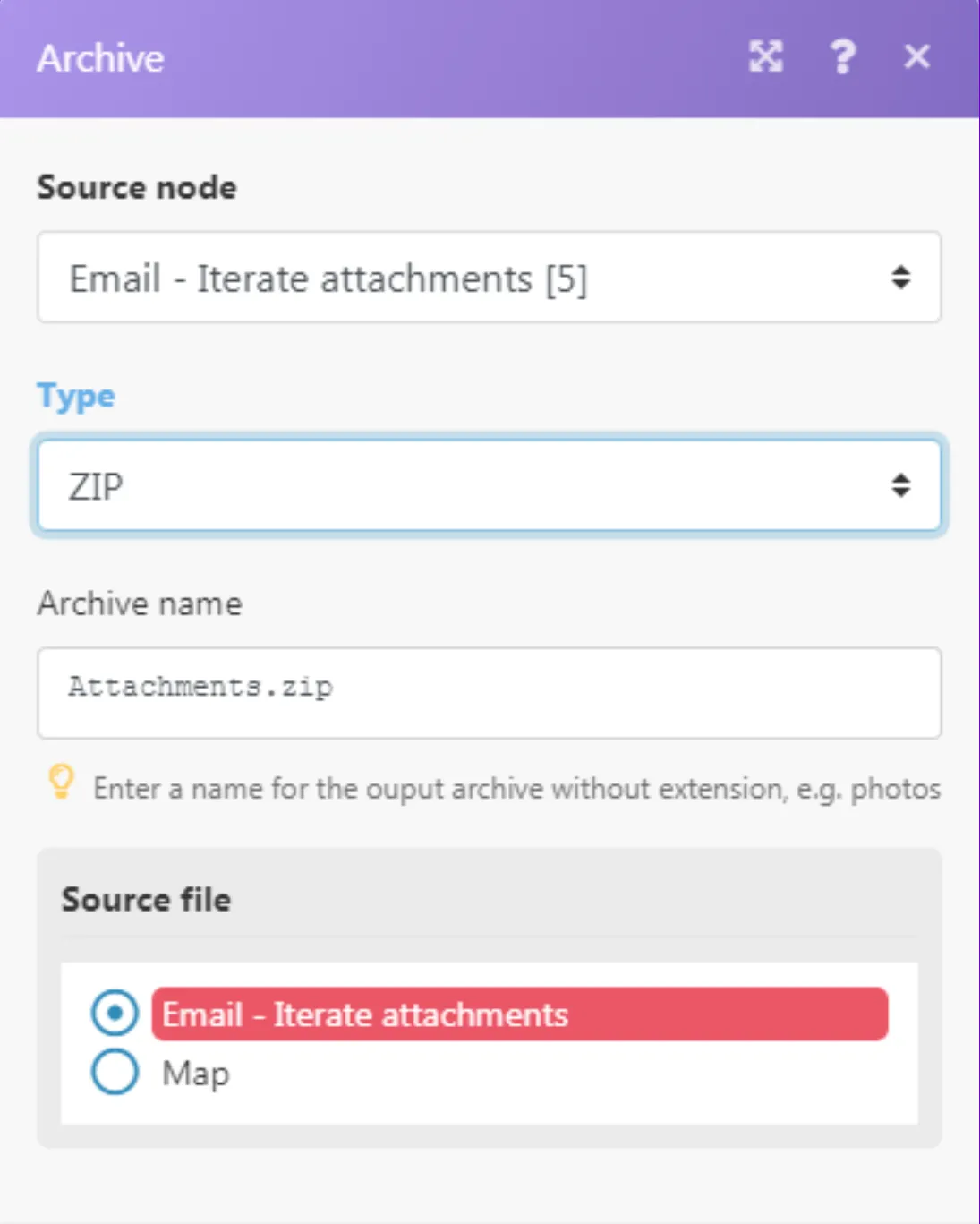The image size is (980, 1224).
Task: Select the Email - Iterate attachments radio button
Action: pos(115,1014)
